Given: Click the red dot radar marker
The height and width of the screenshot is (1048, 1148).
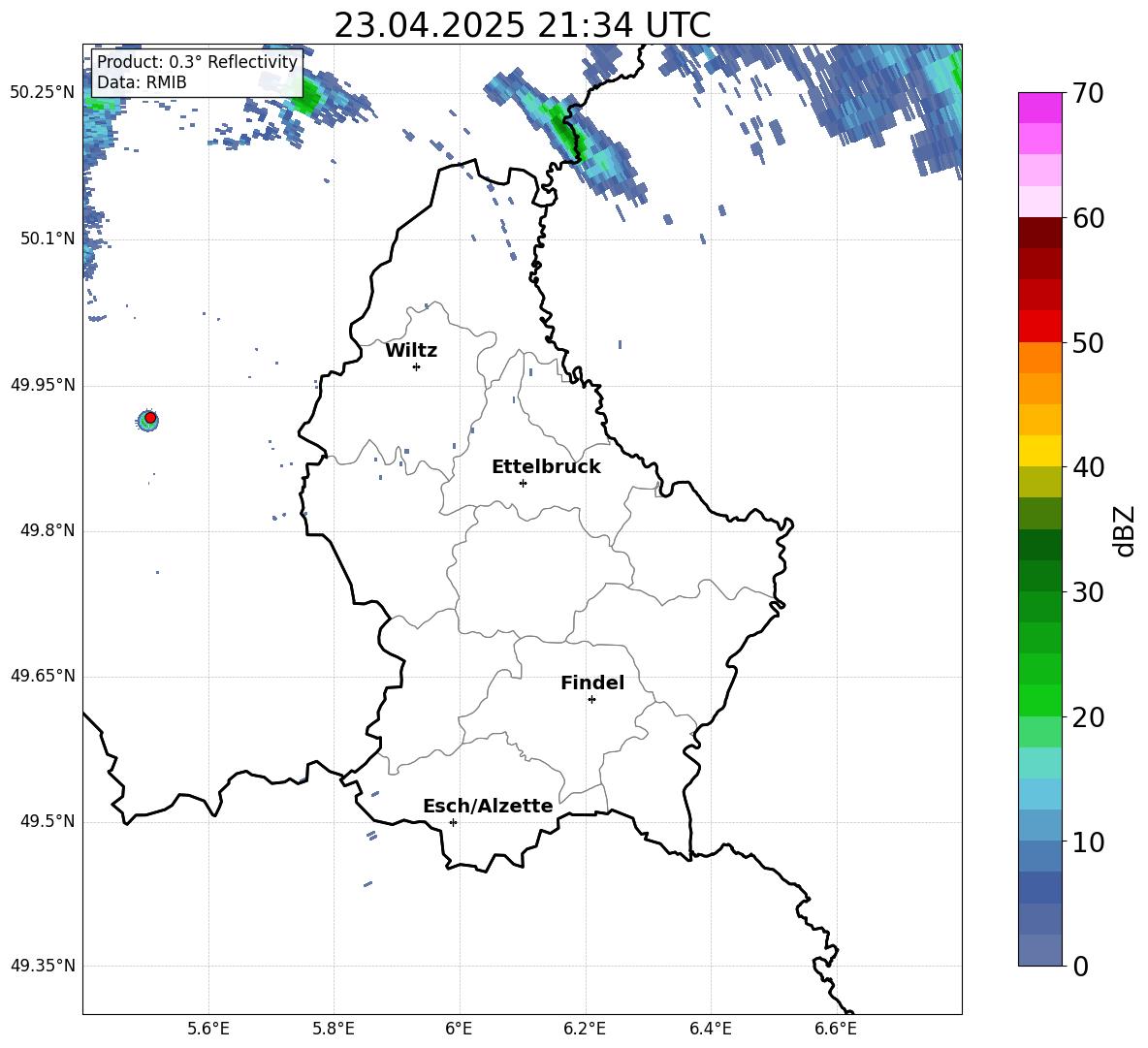Looking at the screenshot, I should click(150, 418).
